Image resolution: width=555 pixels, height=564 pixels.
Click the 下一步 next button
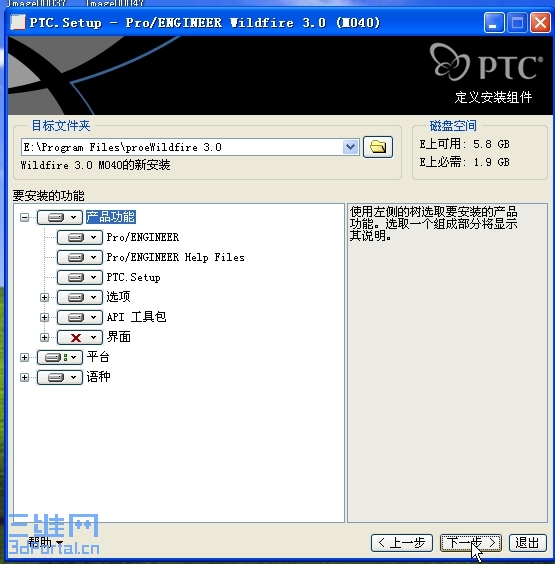point(471,542)
